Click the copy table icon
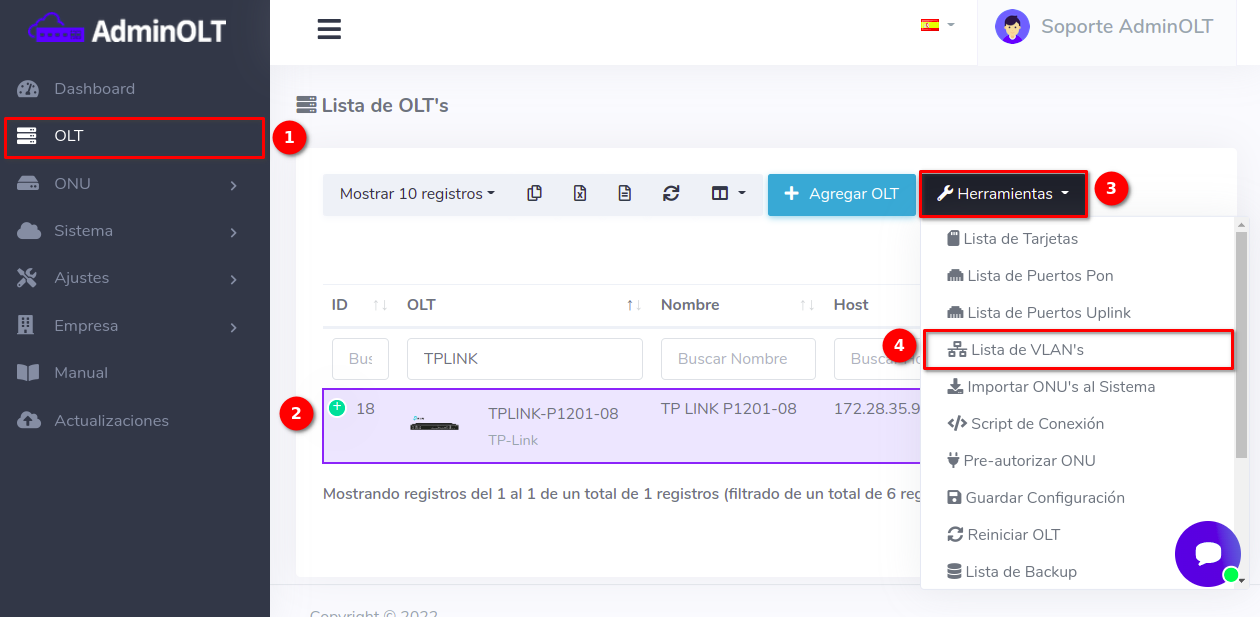 click(535, 194)
